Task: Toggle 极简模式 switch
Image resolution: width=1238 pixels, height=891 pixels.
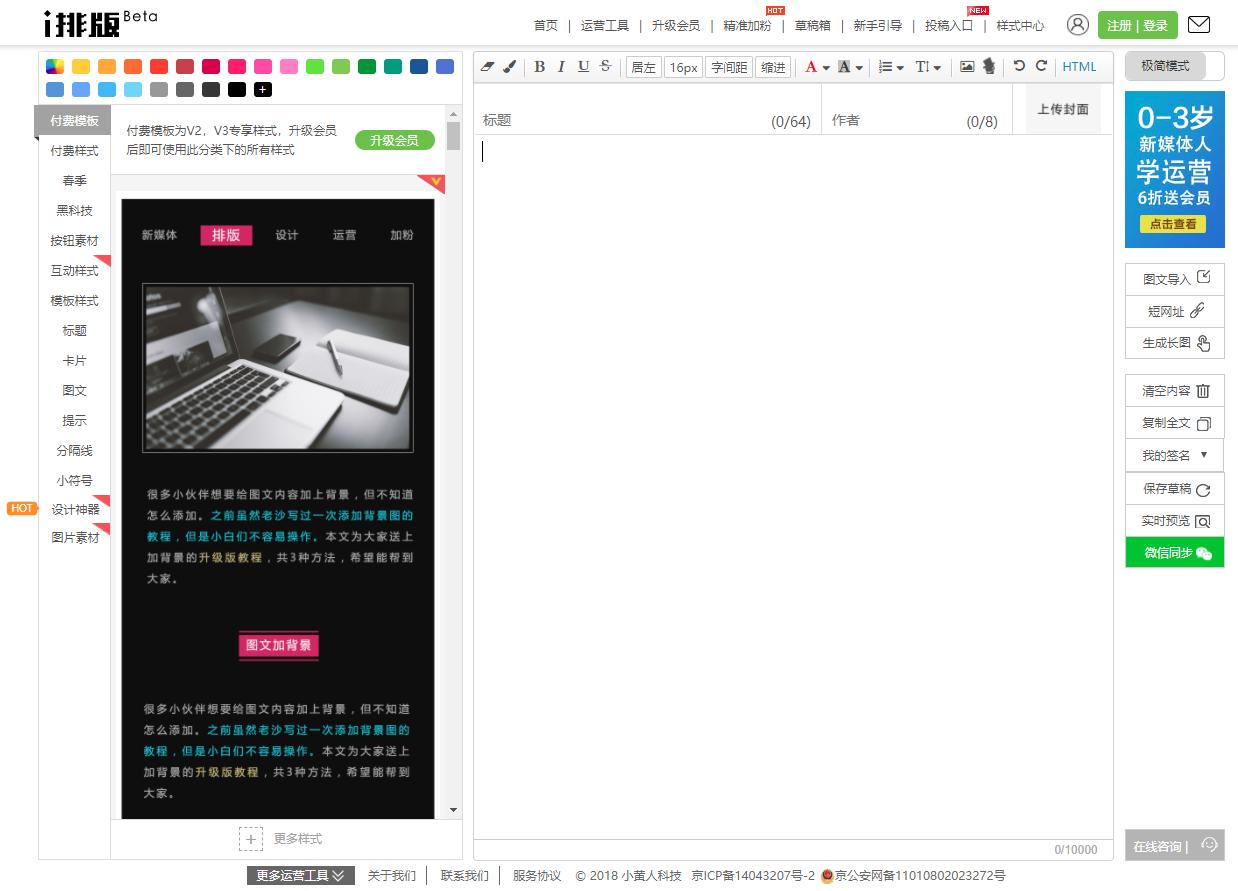Action: (x=1174, y=66)
